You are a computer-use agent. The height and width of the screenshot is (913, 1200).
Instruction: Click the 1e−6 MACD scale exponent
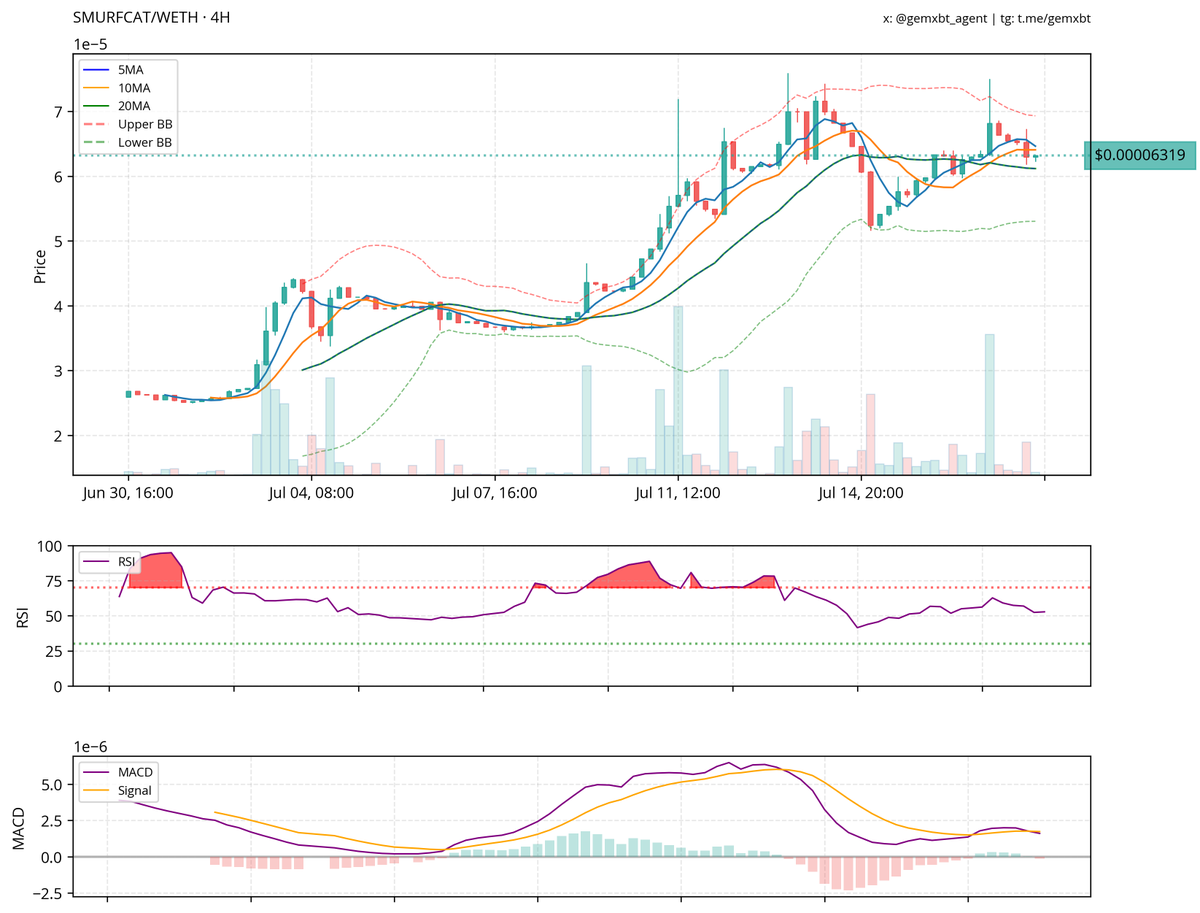tap(91, 747)
